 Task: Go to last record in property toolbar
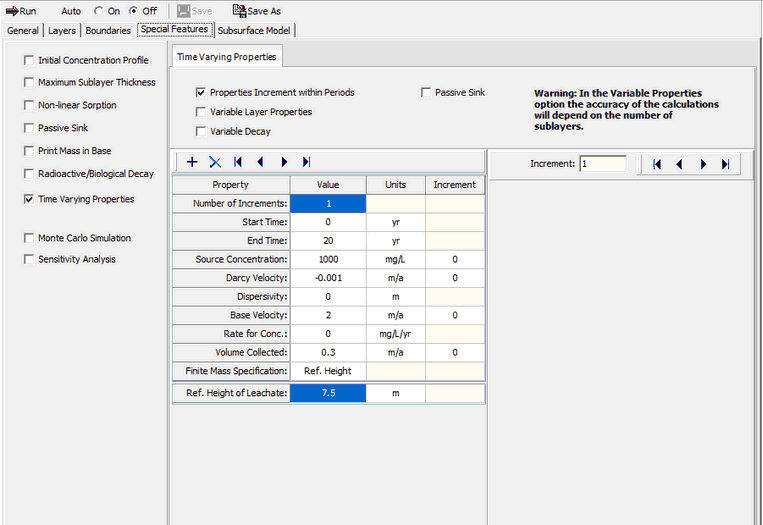pyautogui.click(x=306, y=161)
